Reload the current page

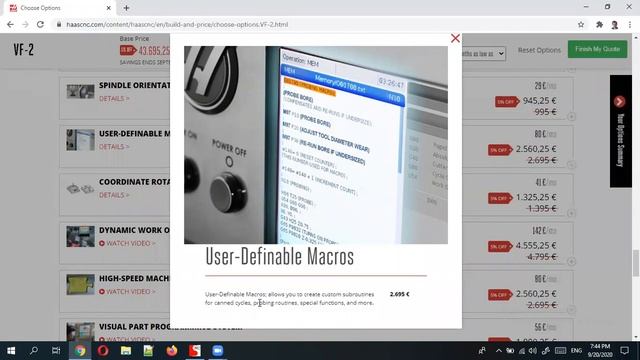(40, 24)
